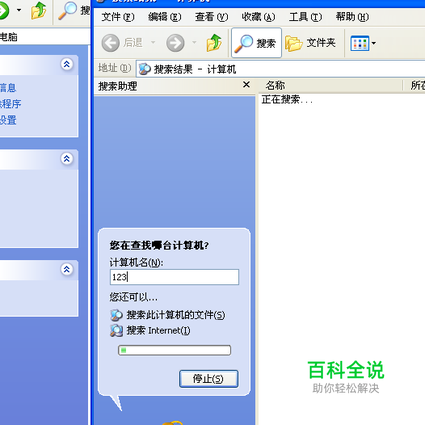The height and width of the screenshot is (425, 425).
Task: Open the 编辑(E) menu
Action: (165, 17)
